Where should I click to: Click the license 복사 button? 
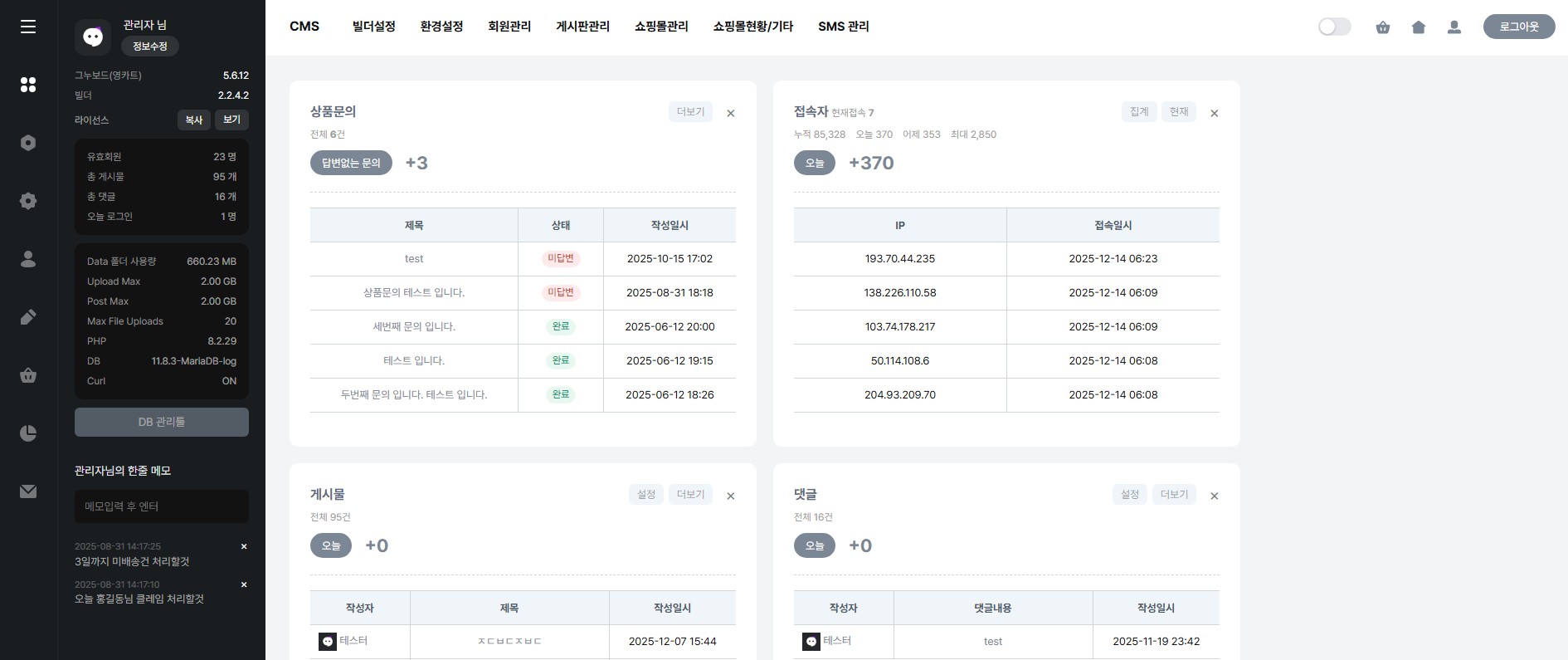click(x=194, y=120)
